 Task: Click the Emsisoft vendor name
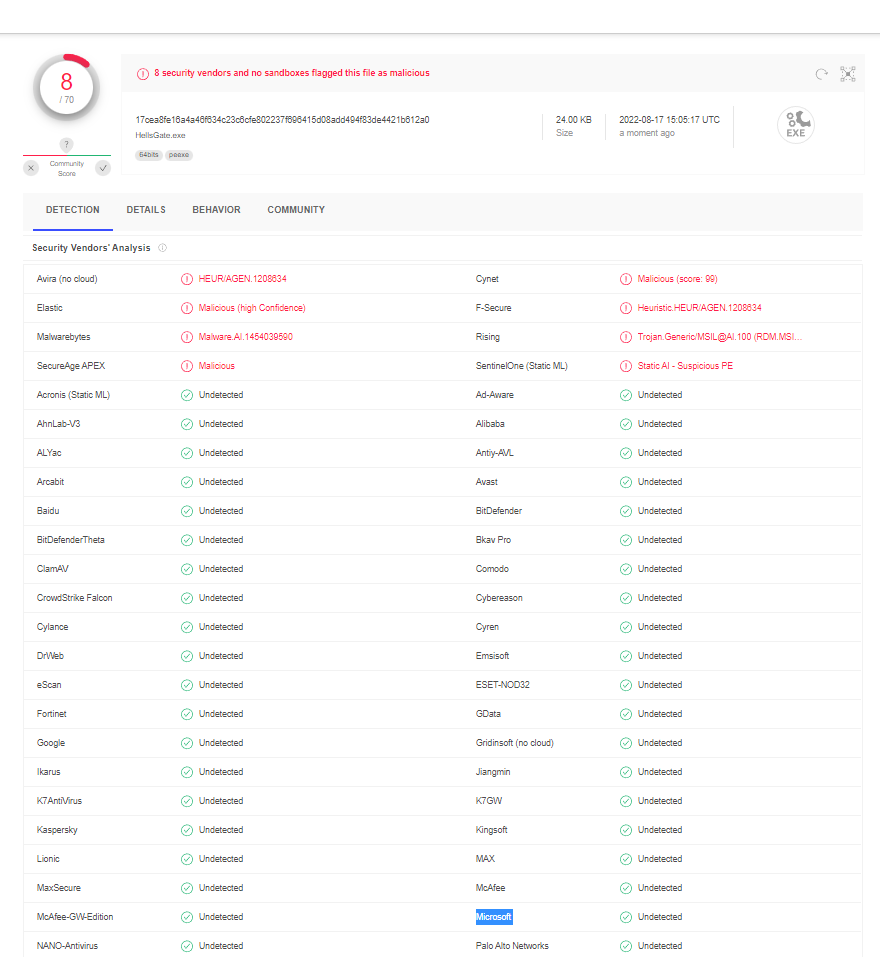point(492,656)
